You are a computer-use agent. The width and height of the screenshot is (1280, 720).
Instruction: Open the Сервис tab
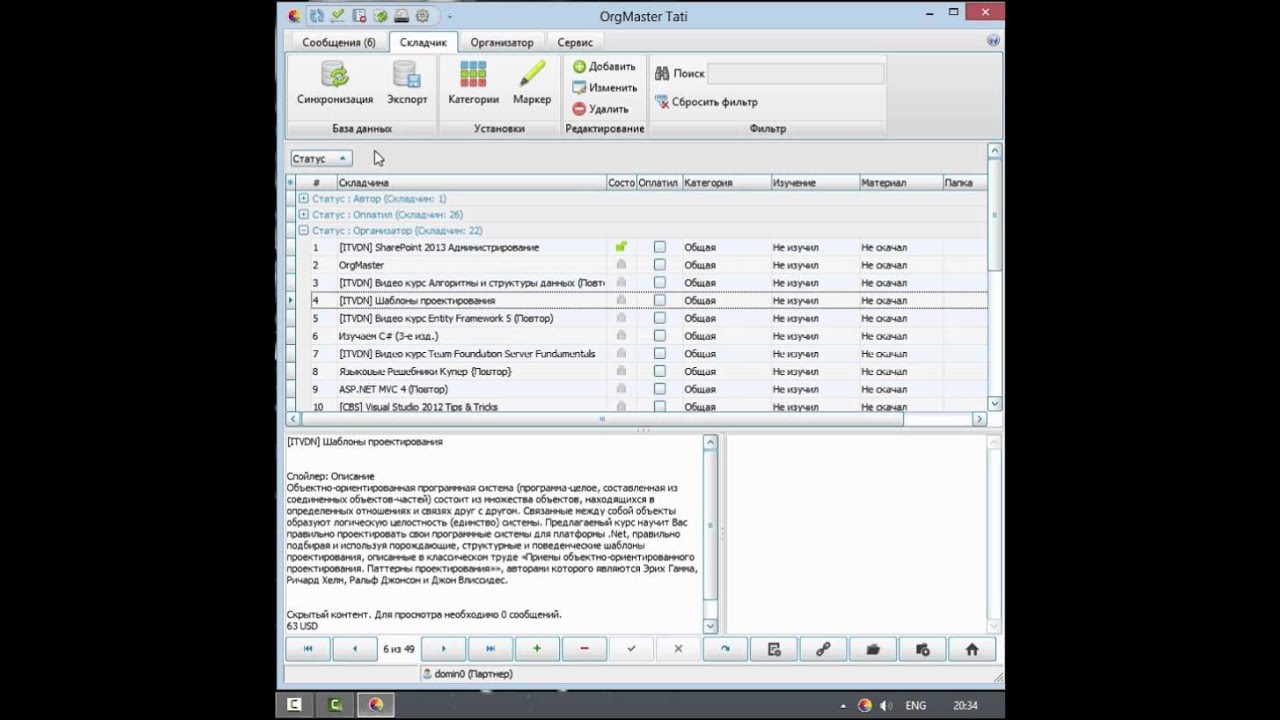point(575,42)
